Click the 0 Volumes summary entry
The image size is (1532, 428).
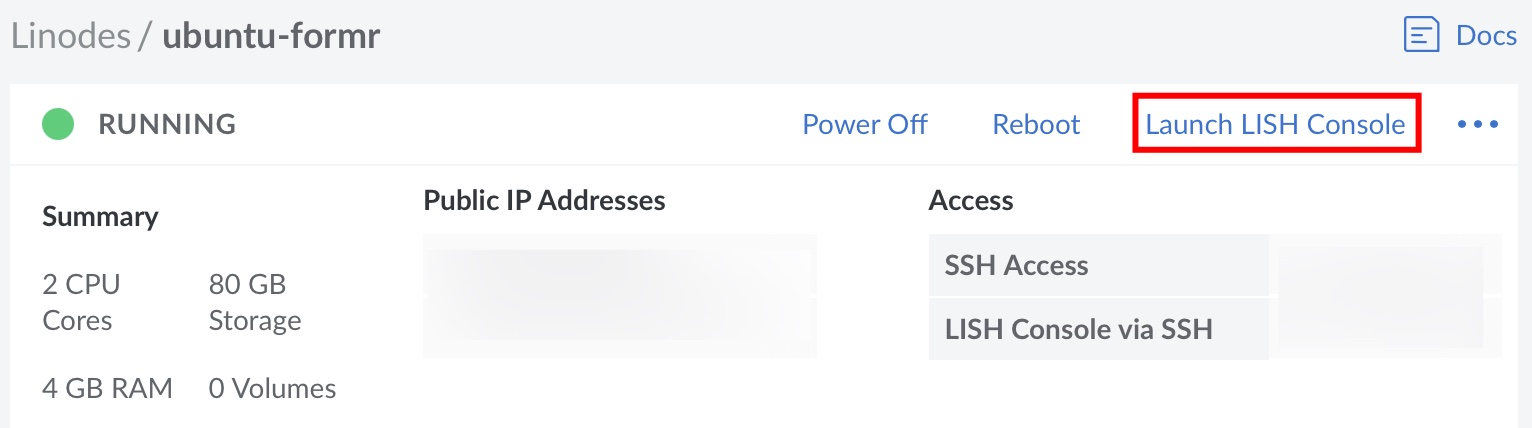click(x=272, y=388)
